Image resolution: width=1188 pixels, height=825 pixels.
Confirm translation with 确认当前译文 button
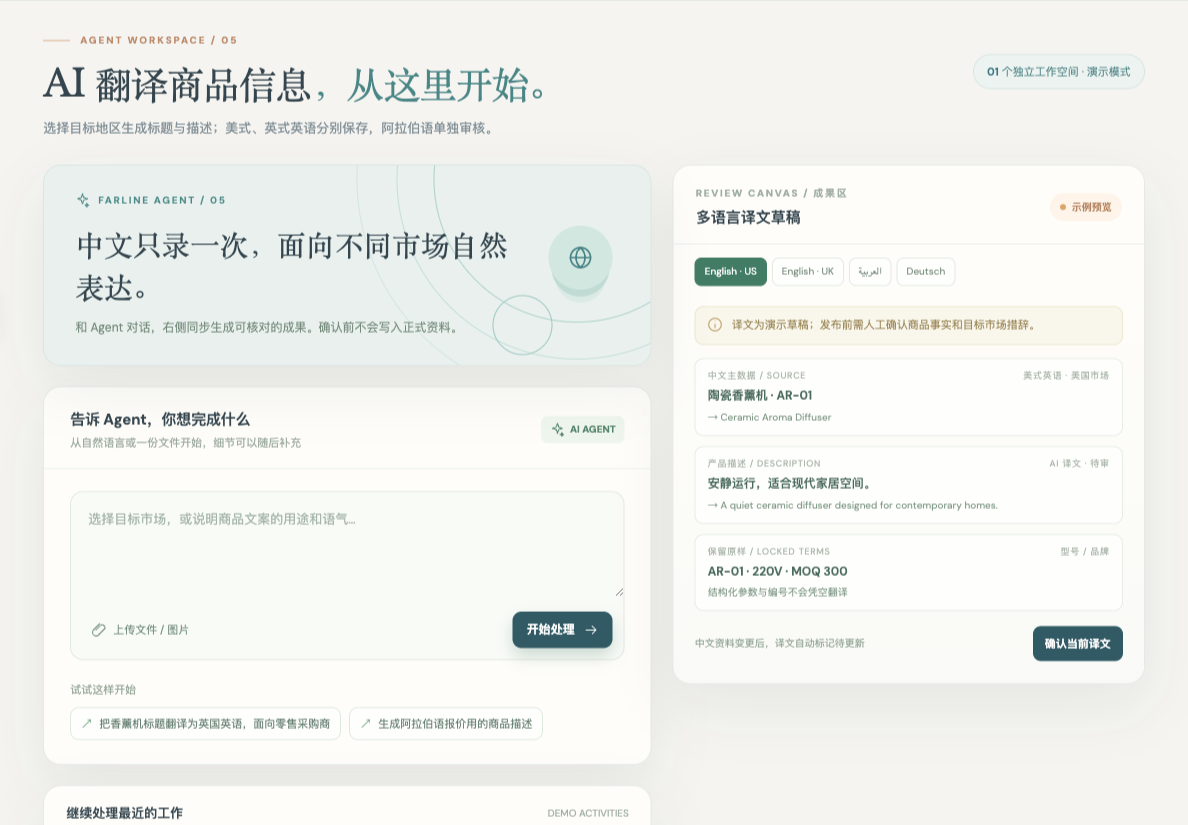click(x=1077, y=643)
